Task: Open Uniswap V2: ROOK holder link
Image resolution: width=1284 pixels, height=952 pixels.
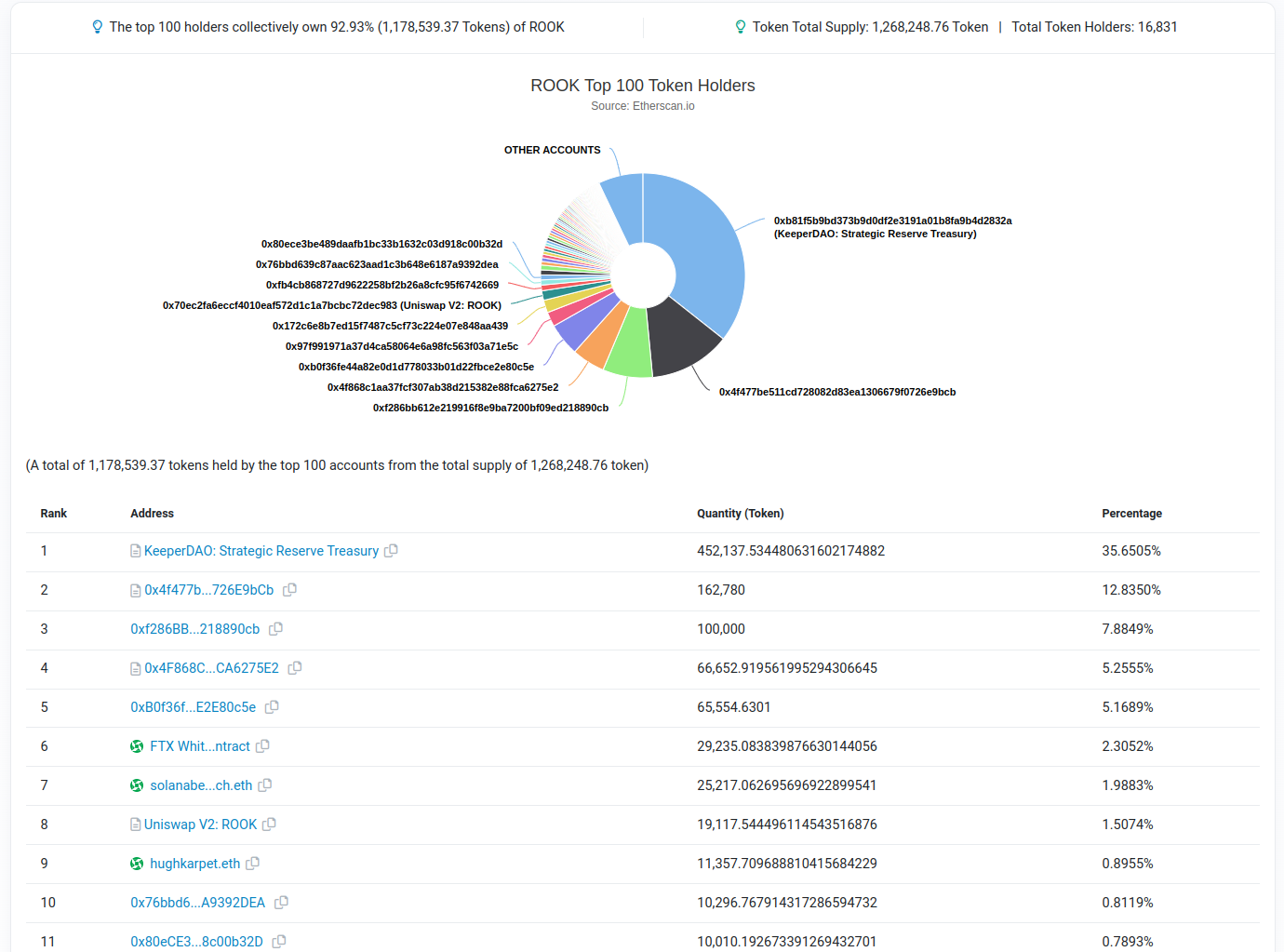Action: (x=200, y=825)
